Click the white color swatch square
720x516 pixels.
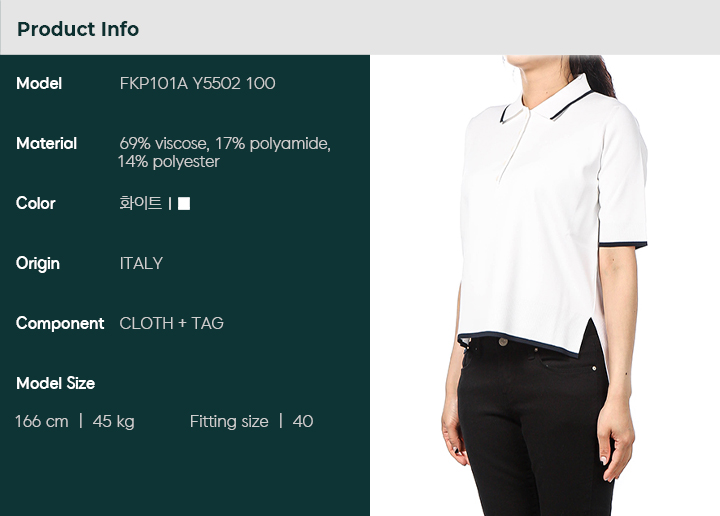pos(184,203)
